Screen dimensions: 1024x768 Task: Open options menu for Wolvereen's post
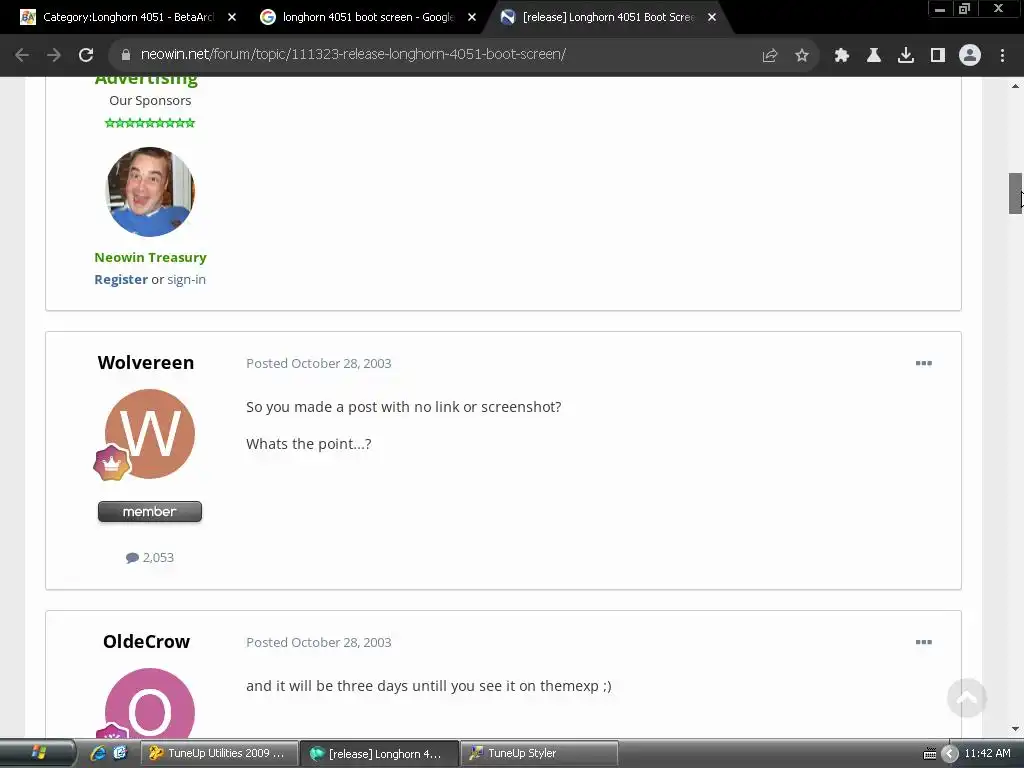[x=923, y=364]
